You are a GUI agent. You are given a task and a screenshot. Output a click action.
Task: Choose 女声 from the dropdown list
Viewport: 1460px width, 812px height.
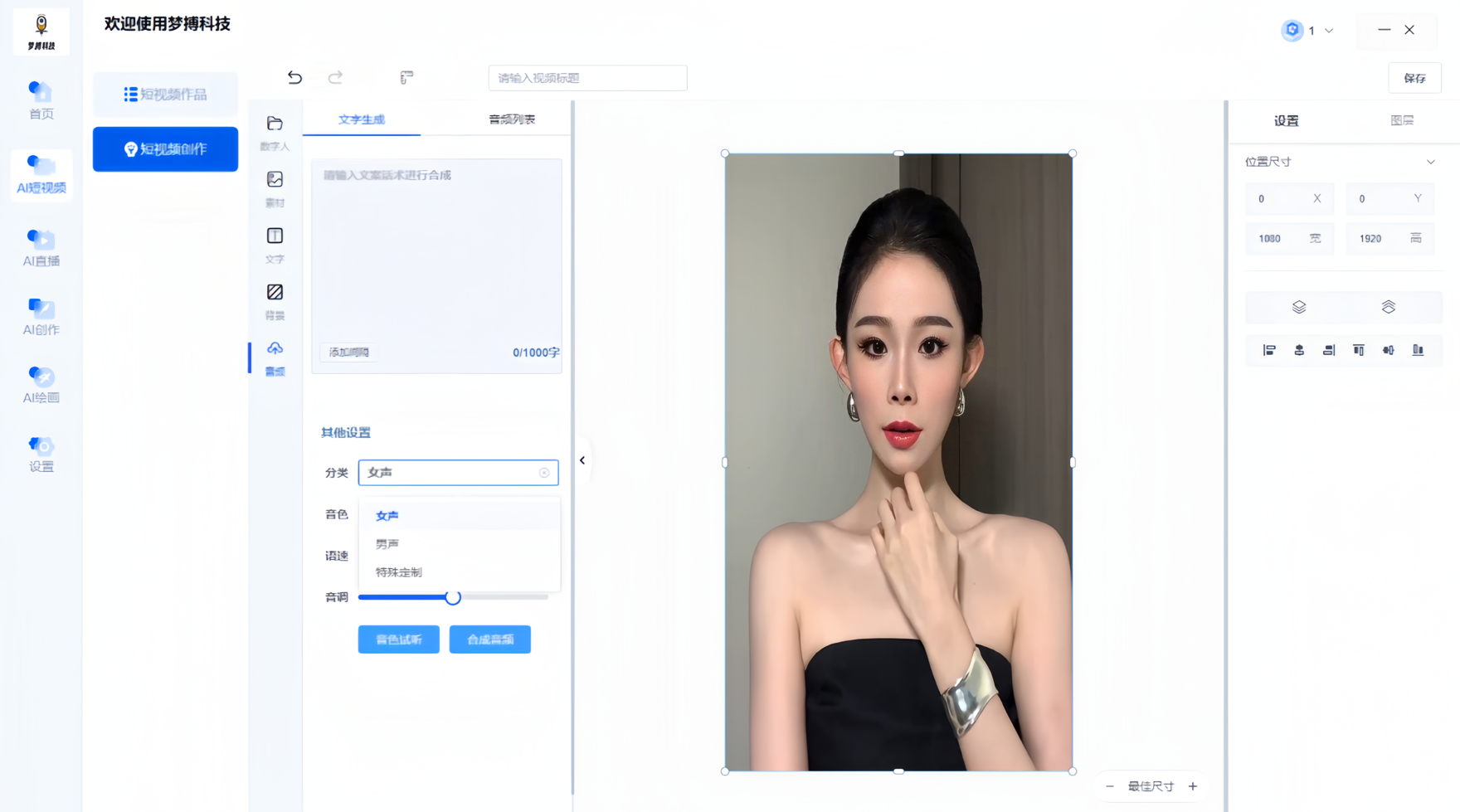(x=459, y=516)
